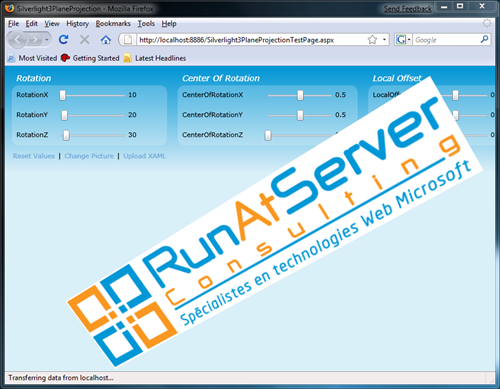Click the page identity icon in address bar
Viewport: 500px width, 389px height.
pos(128,40)
